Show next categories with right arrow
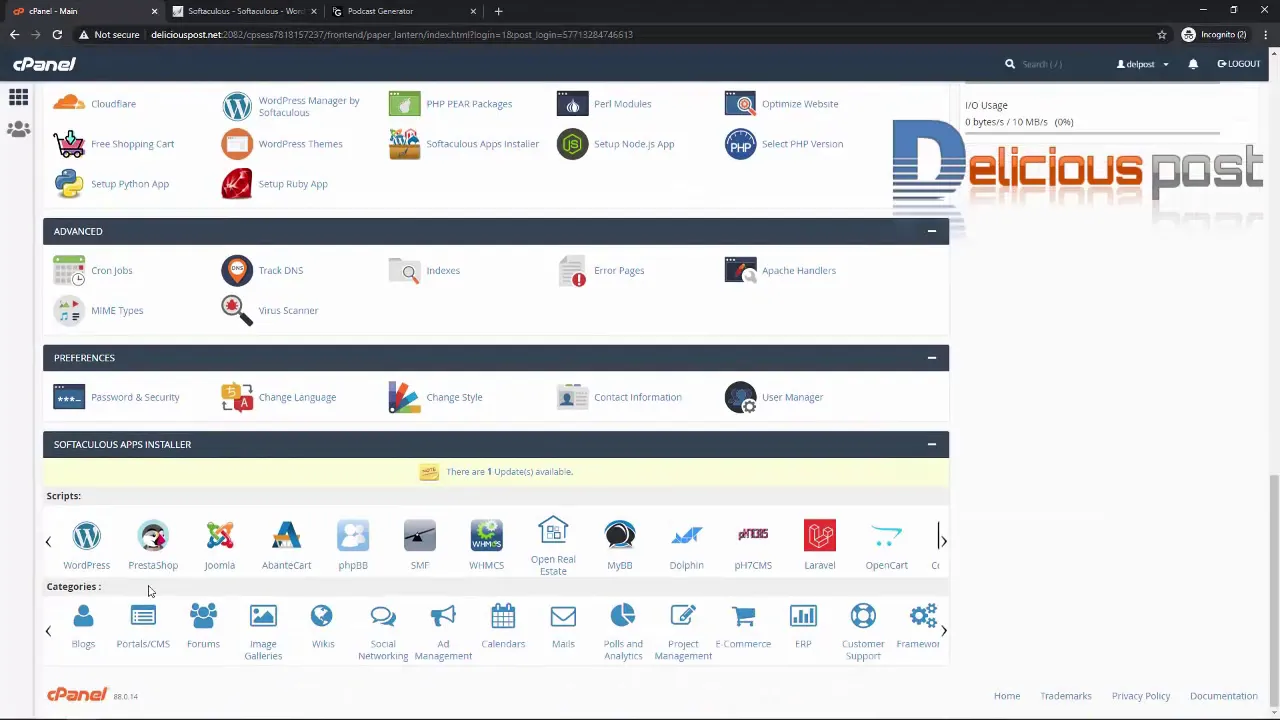Image resolution: width=1280 pixels, height=720 pixels. (944, 630)
